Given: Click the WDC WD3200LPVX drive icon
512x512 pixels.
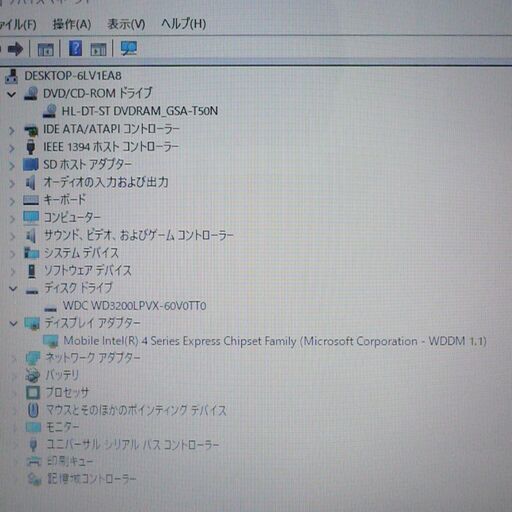Looking at the screenshot, I should click(x=51, y=309).
